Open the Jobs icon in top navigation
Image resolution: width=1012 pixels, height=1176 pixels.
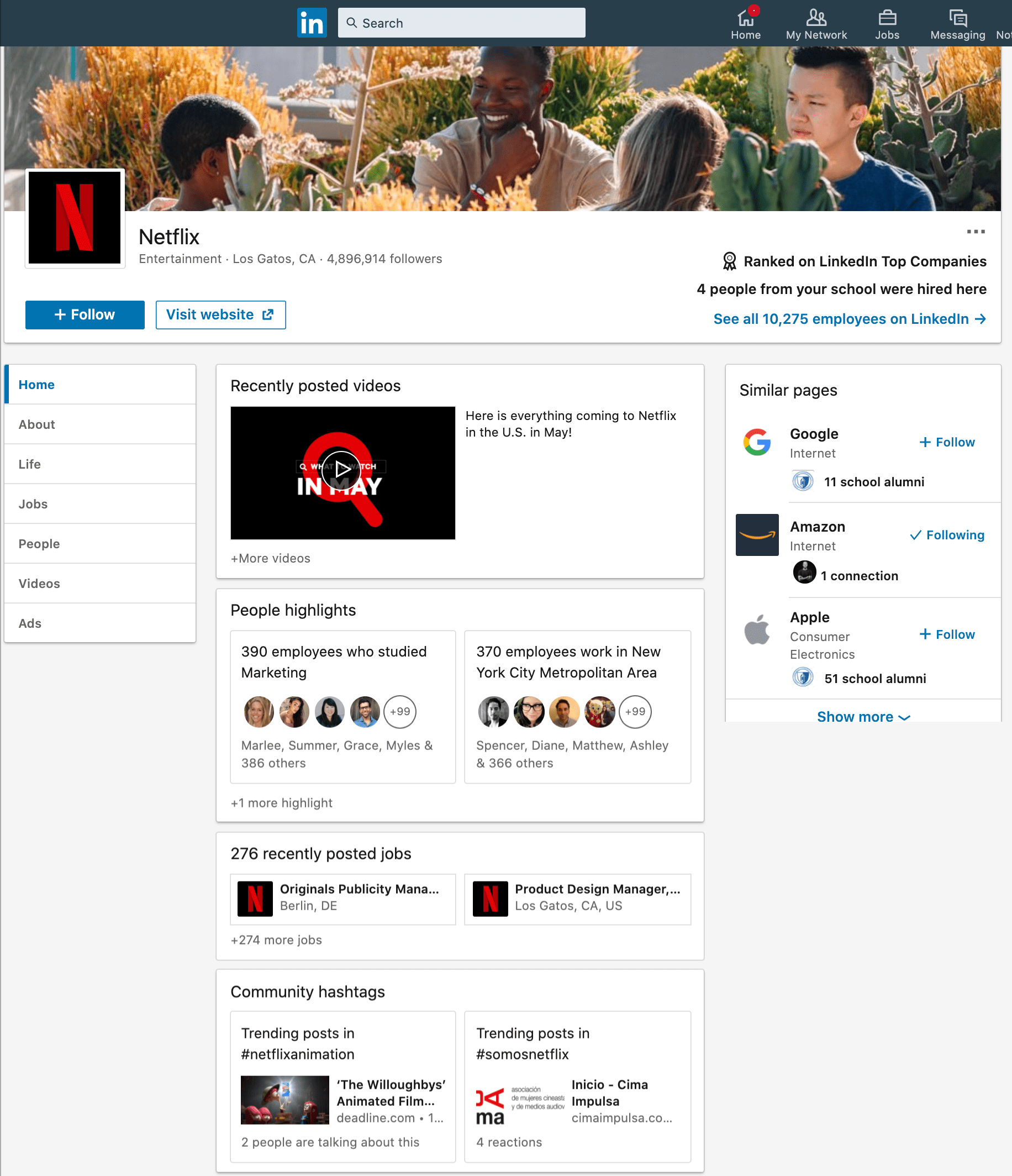click(x=887, y=23)
